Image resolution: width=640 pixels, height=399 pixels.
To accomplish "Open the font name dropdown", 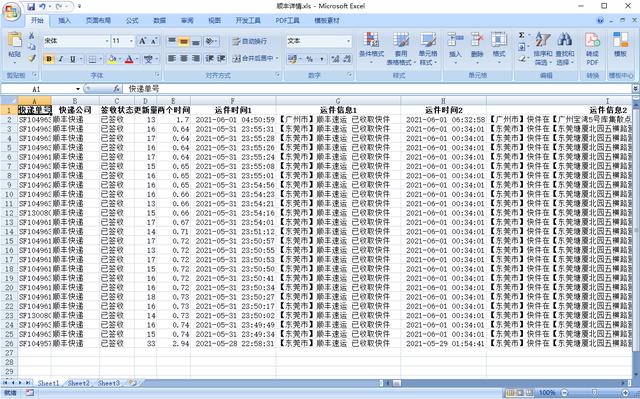I will (x=107, y=41).
